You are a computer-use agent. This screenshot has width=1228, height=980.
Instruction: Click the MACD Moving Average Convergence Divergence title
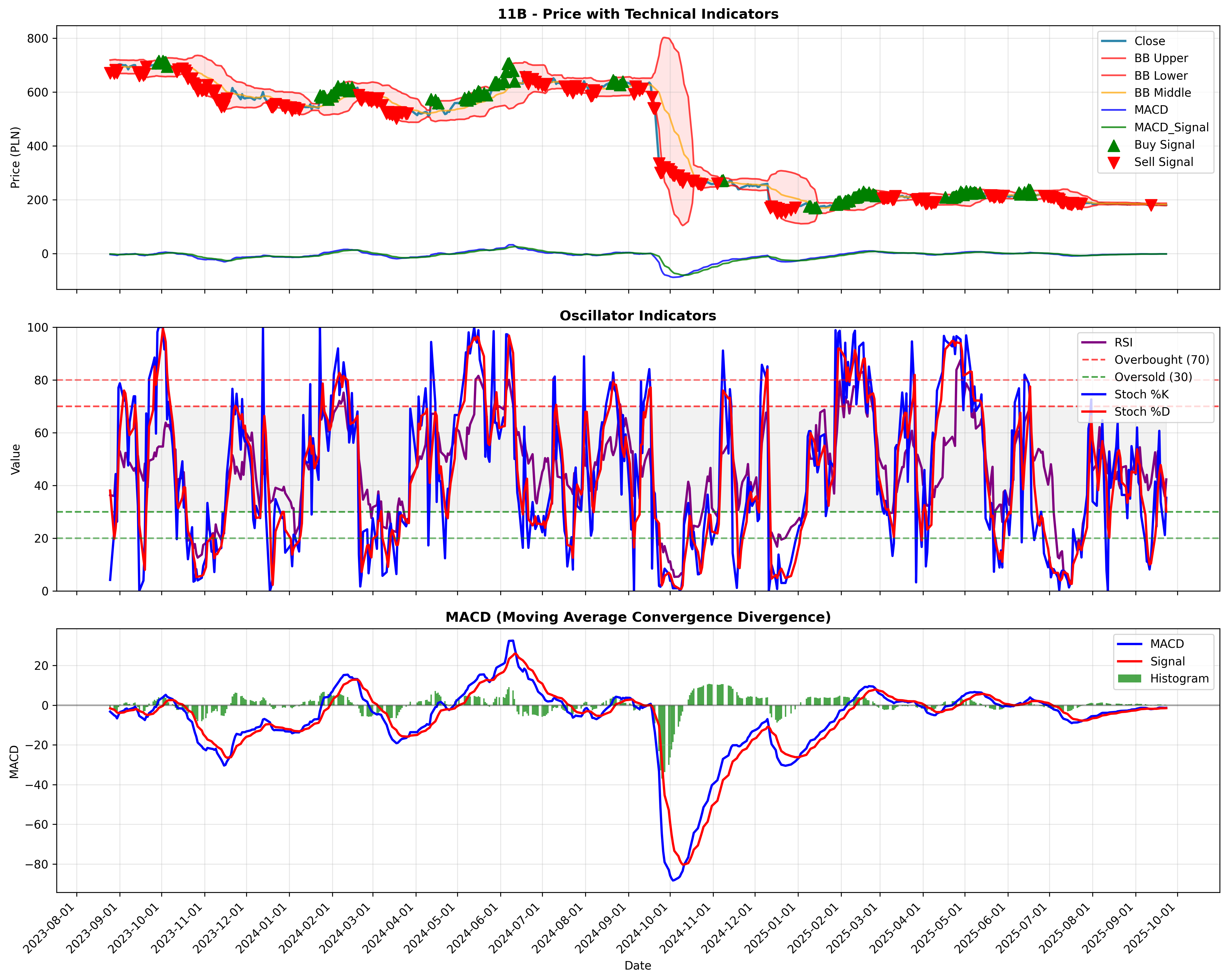[x=638, y=617]
